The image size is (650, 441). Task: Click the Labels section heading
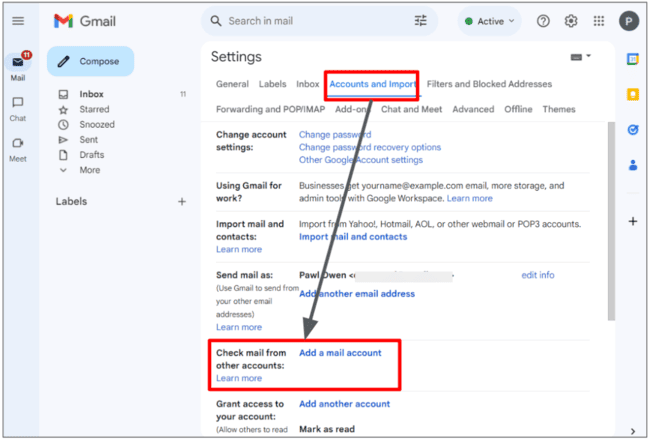71,202
